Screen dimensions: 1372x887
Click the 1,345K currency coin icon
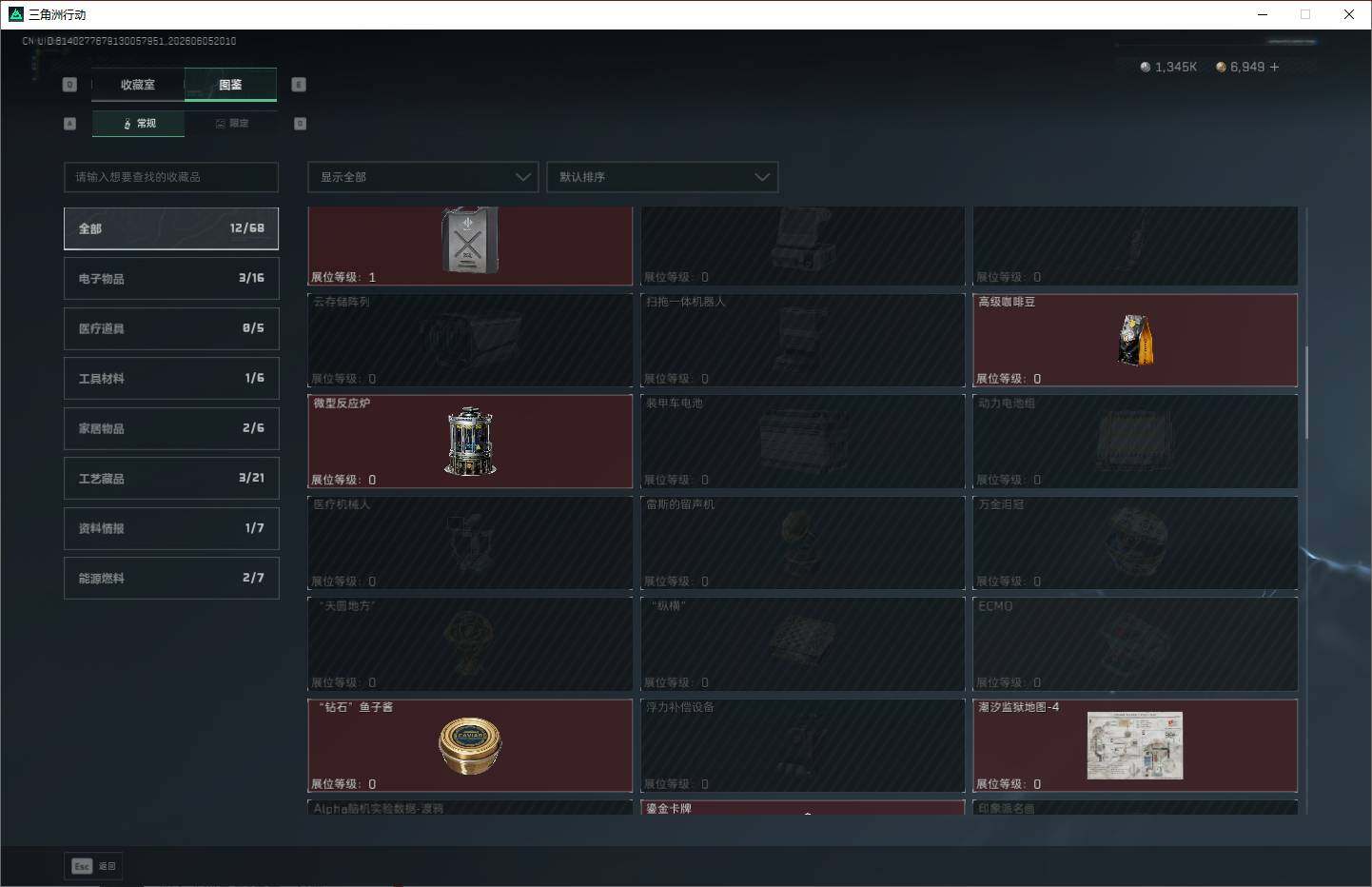click(1146, 67)
